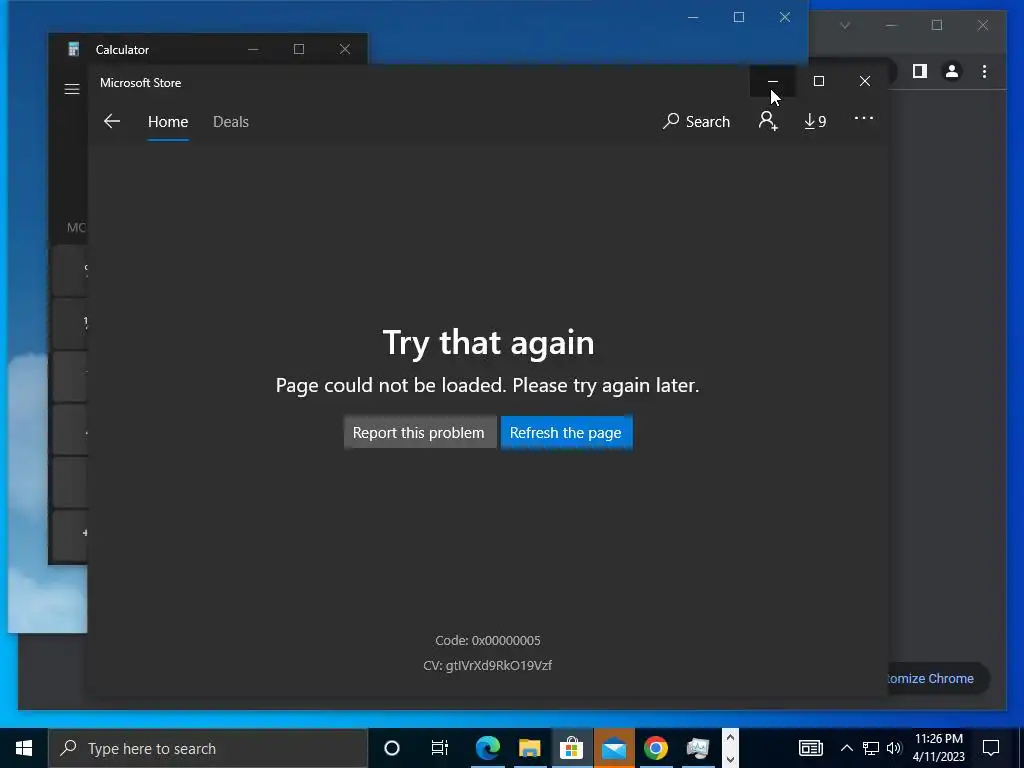Viewport: 1024px width, 768px height.
Task: Open File Explorer from taskbar
Action: 530,748
